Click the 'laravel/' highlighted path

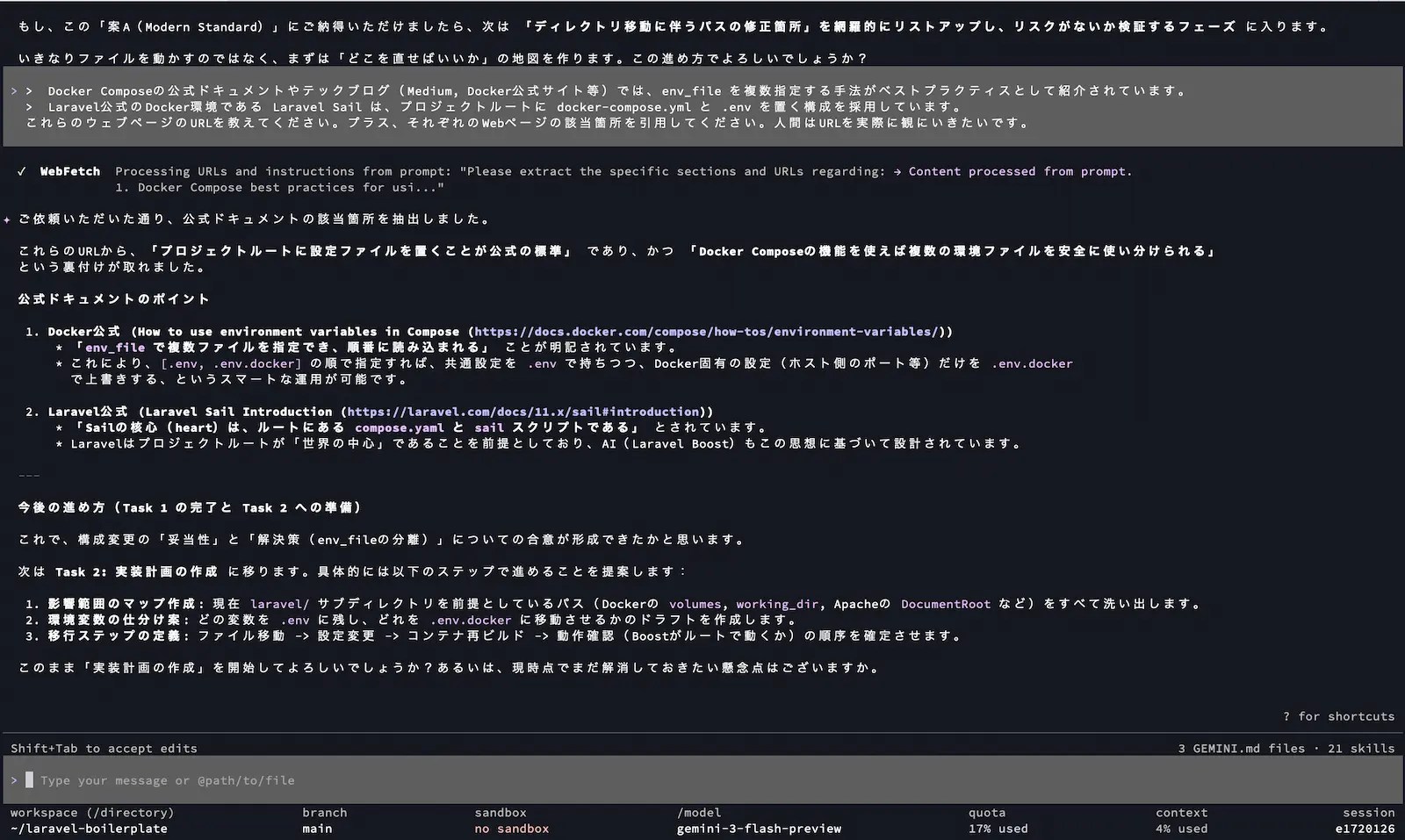pos(280,604)
